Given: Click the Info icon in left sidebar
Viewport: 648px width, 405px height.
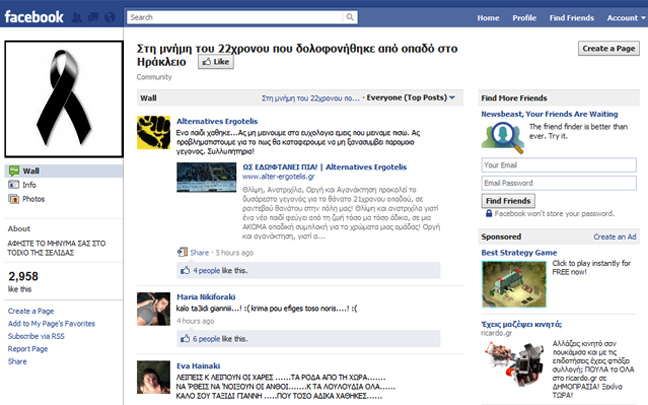Looking at the screenshot, I should coord(13,185).
